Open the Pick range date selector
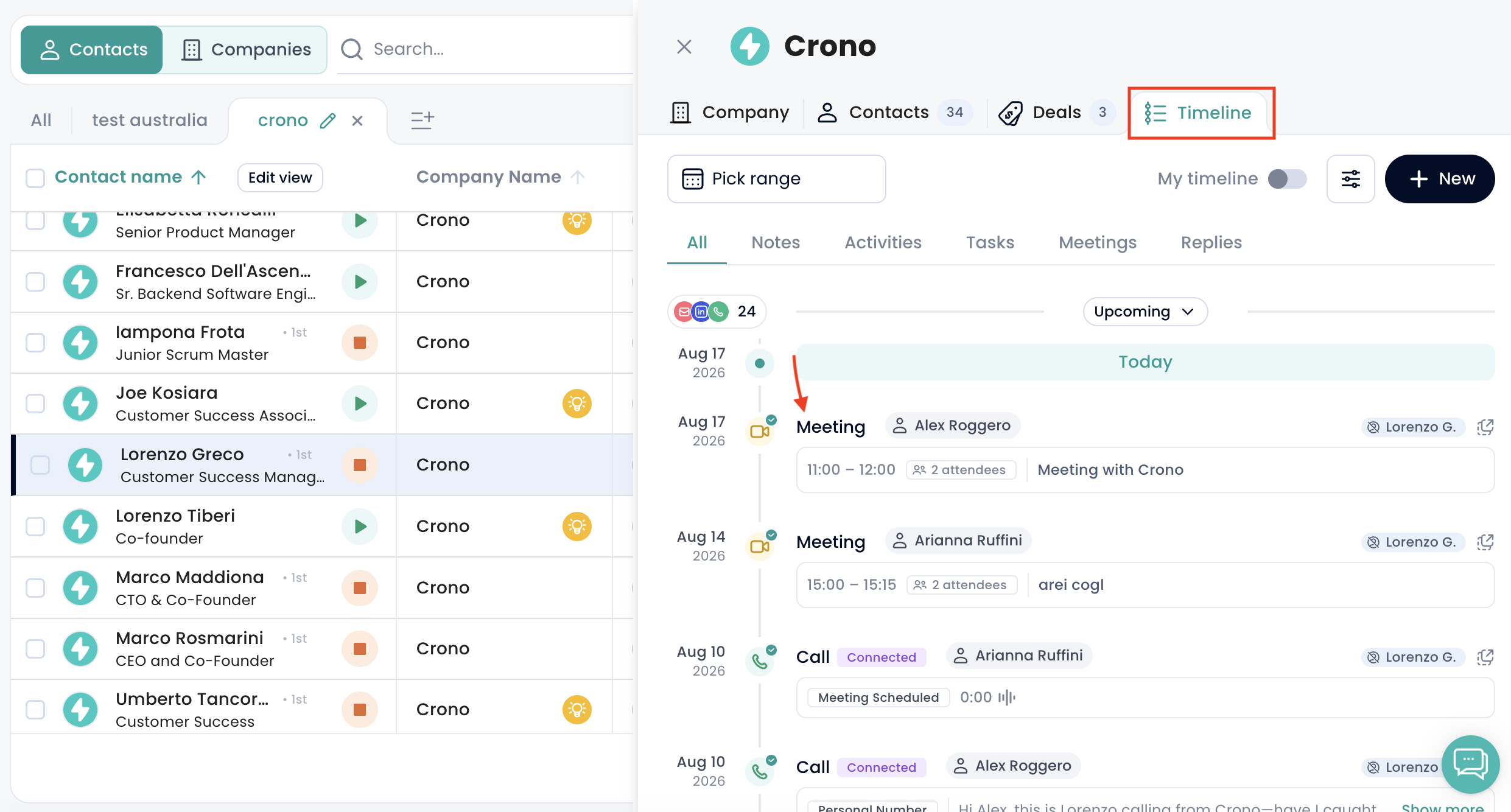Image resolution: width=1511 pixels, height=812 pixels. (x=776, y=179)
